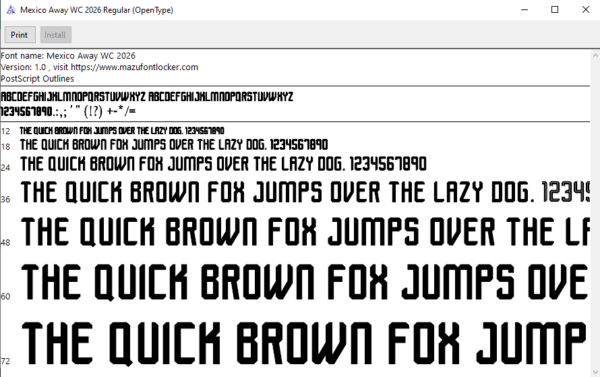Click the greyed-out Install button
Image resolution: width=600 pixels, height=377 pixels.
(x=55, y=35)
